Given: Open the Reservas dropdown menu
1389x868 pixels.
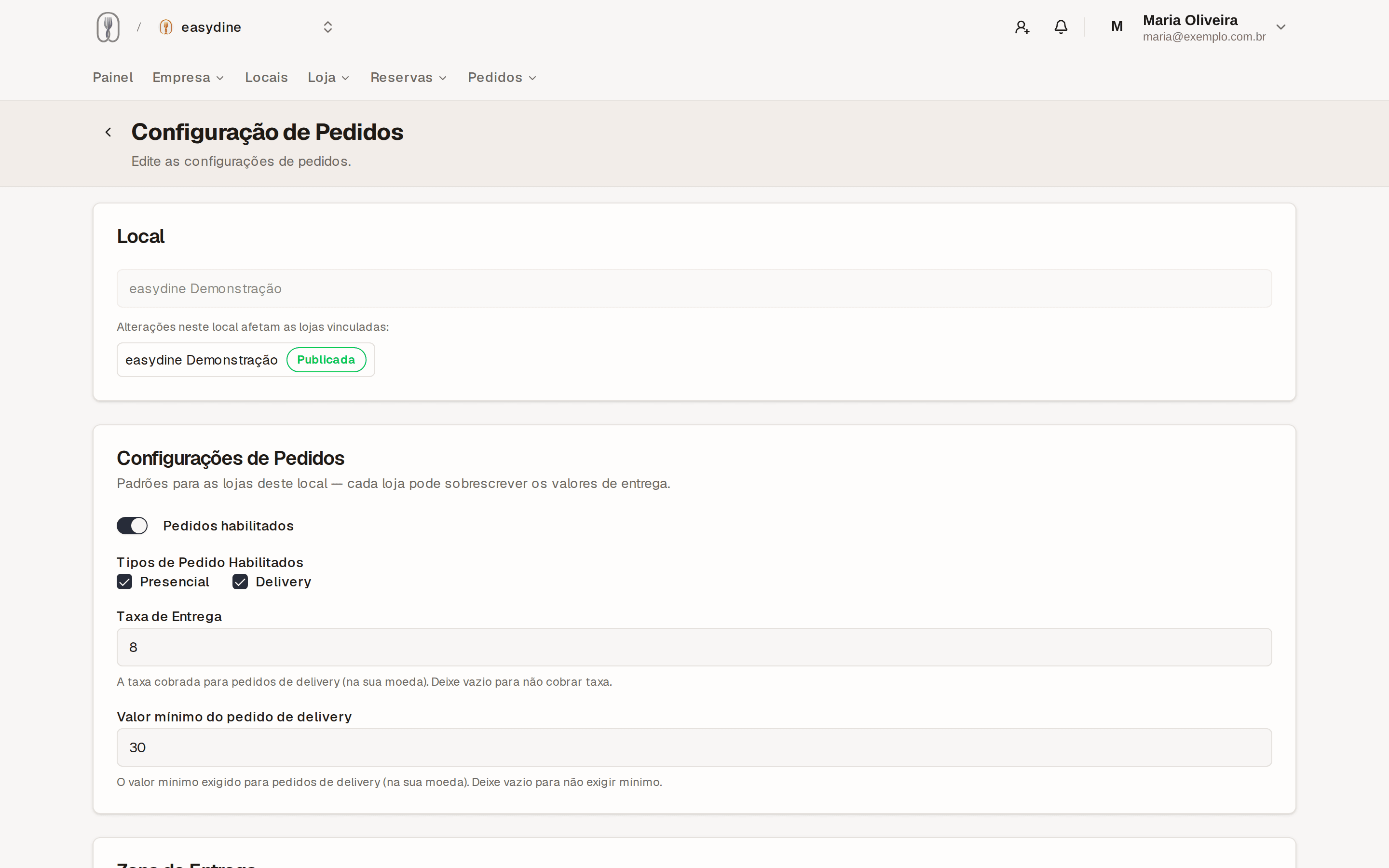Looking at the screenshot, I should (408, 78).
